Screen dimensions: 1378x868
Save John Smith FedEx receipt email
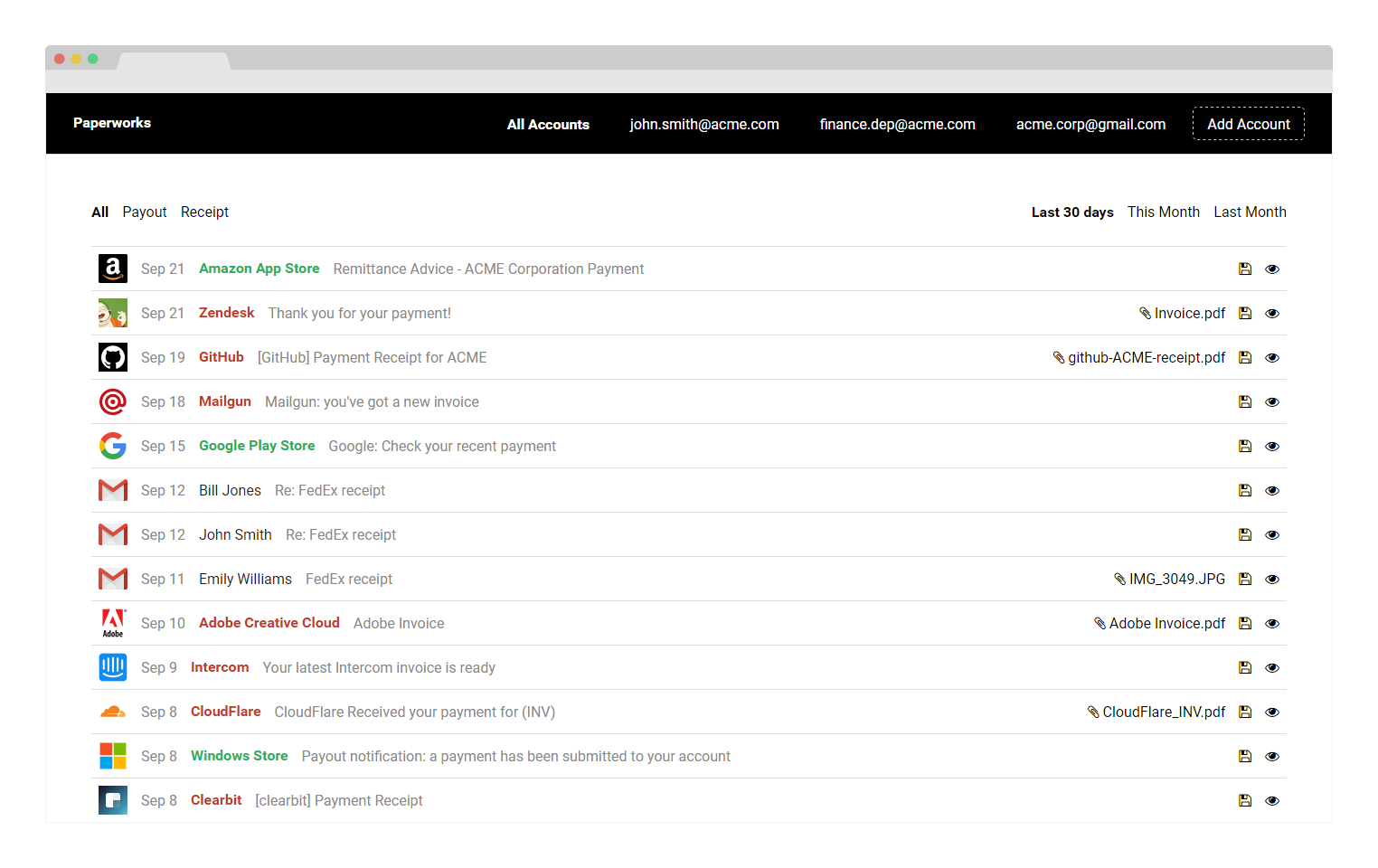click(x=1245, y=534)
